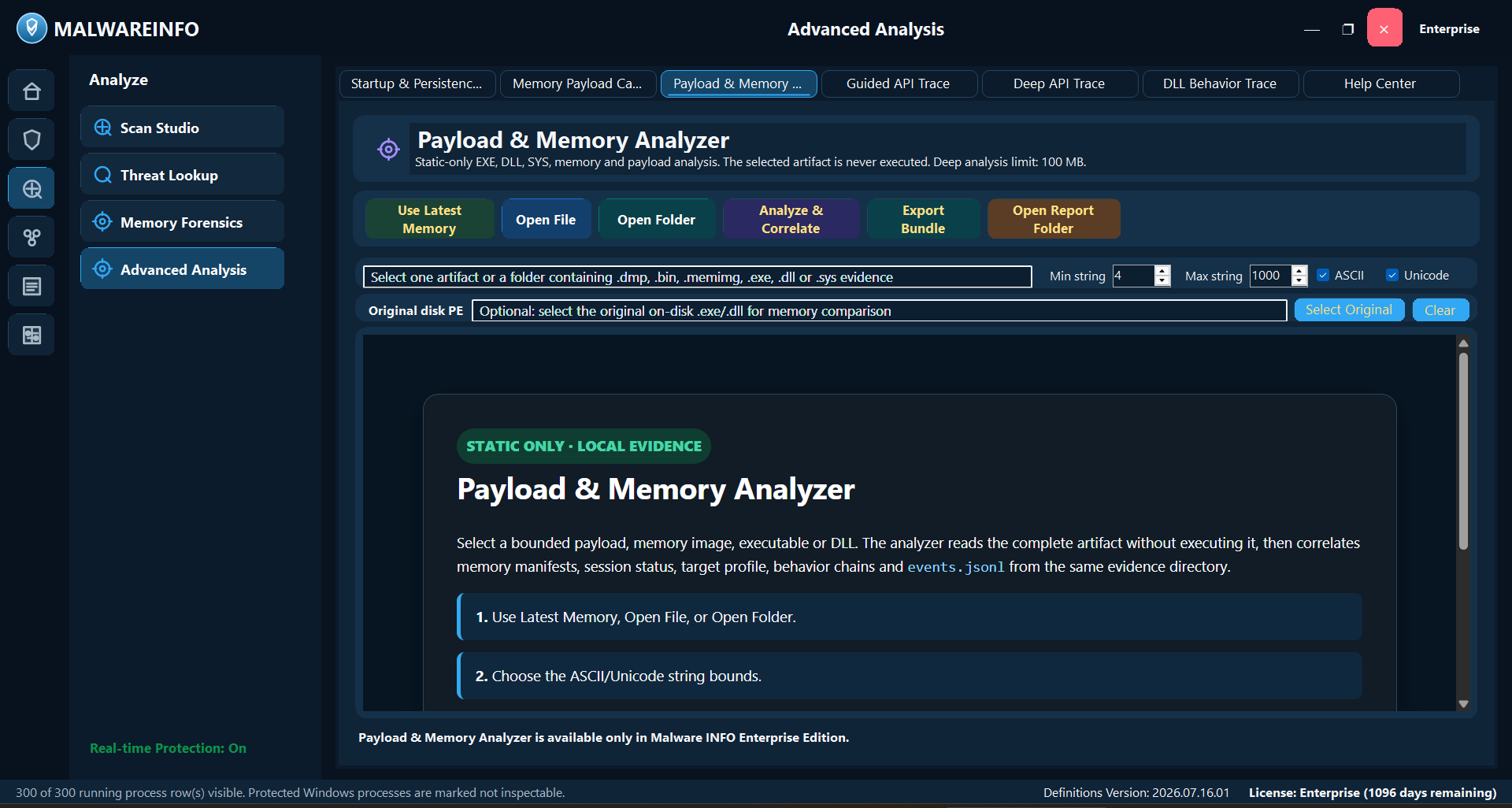Click the Max string number field
The height and width of the screenshot is (808, 1512).
[x=1270, y=276]
